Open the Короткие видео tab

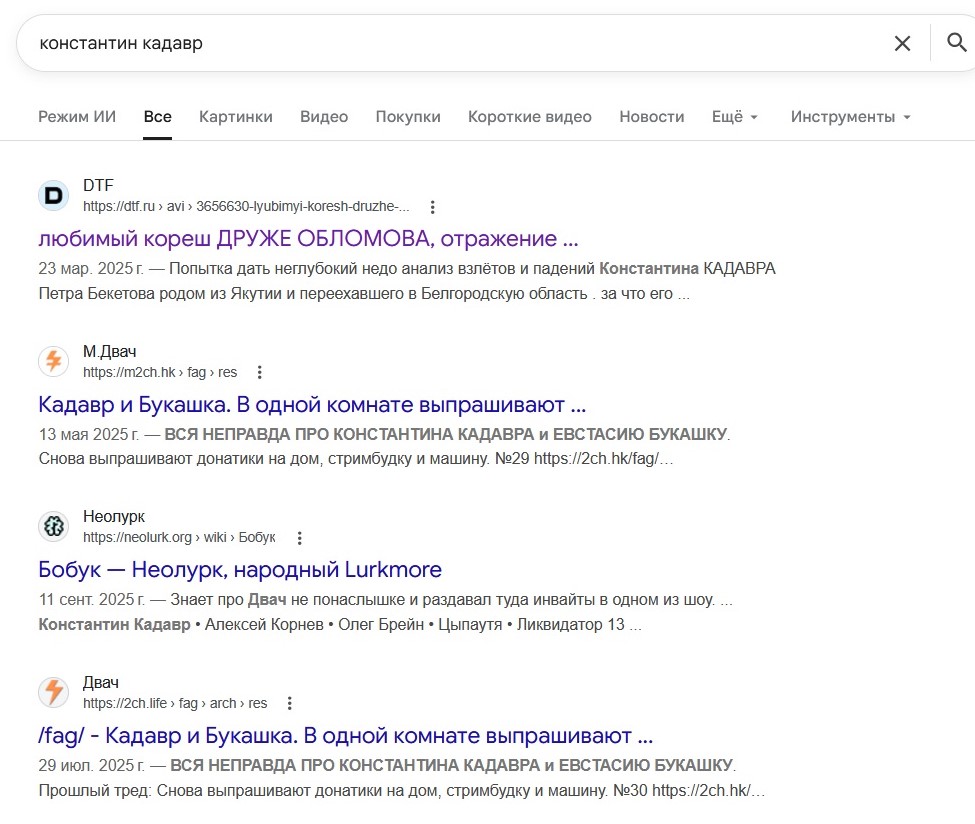click(x=530, y=117)
